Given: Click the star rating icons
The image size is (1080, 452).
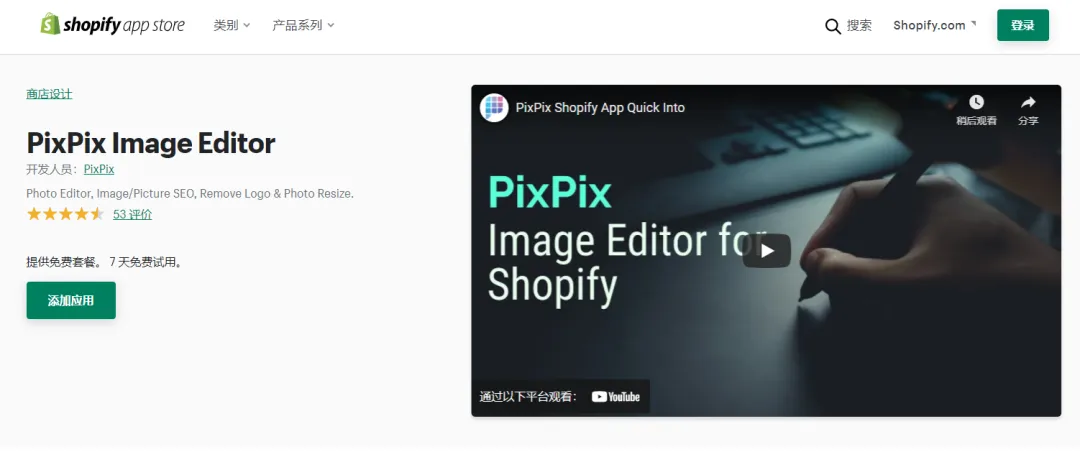Looking at the screenshot, I should 65,214.
